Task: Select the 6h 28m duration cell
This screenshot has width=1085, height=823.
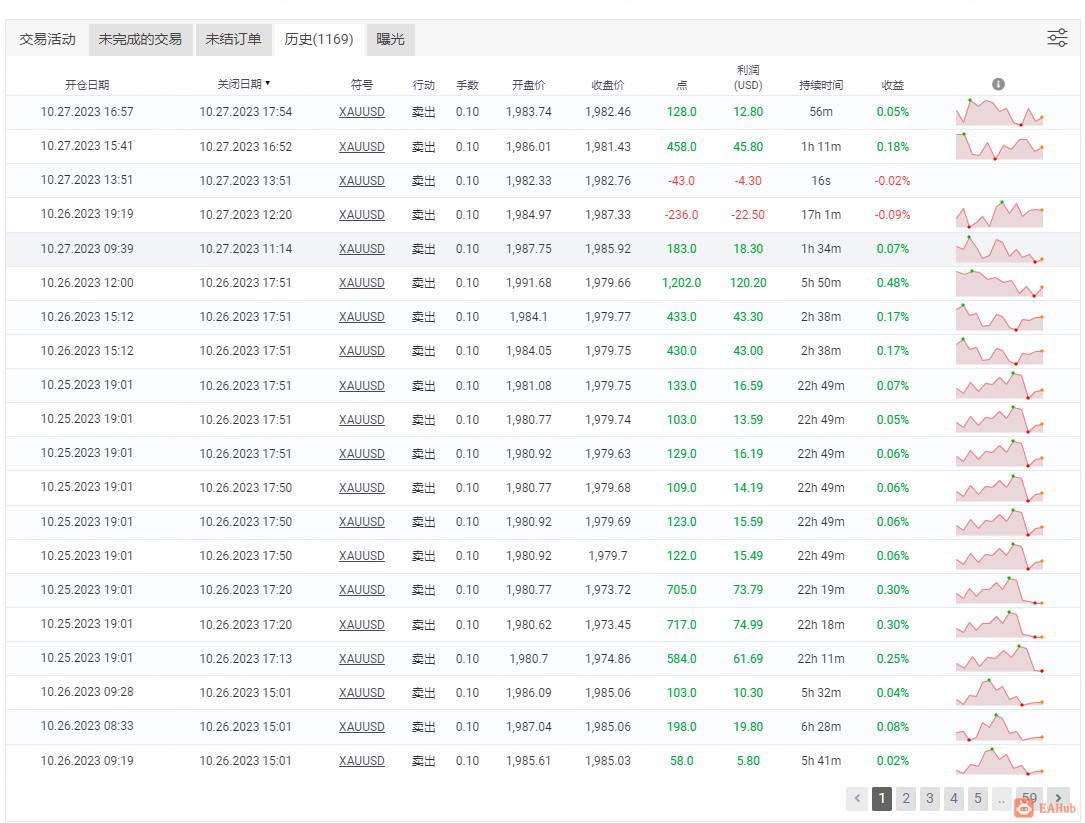Action: point(821,727)
